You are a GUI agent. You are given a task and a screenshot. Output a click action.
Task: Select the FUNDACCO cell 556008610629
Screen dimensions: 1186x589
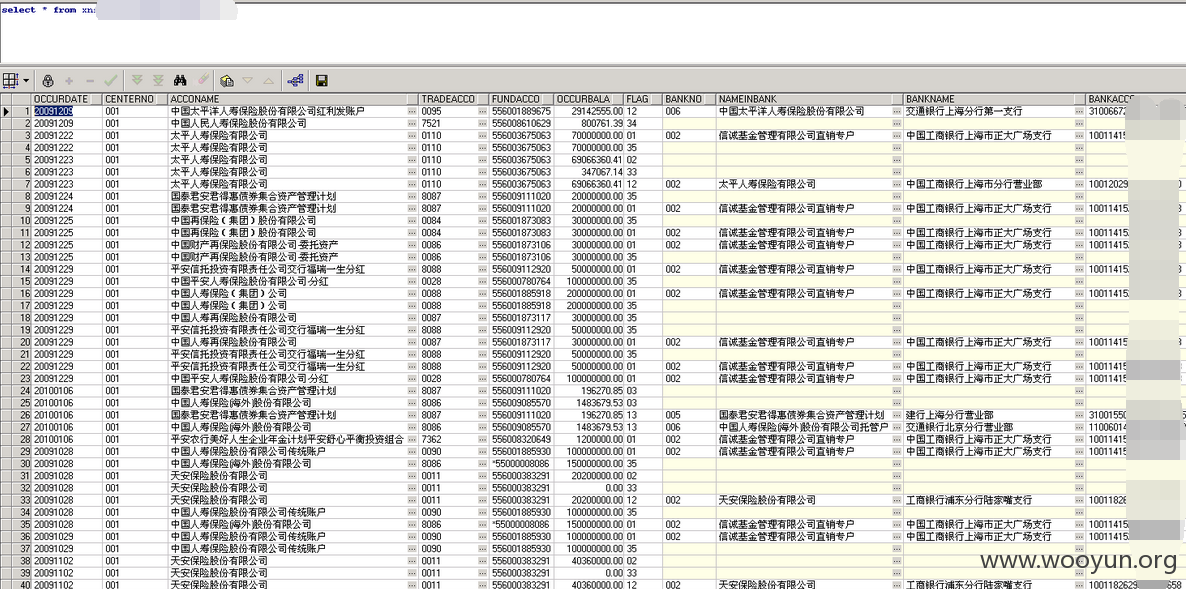pyautogui.click(x=521, y=123)
